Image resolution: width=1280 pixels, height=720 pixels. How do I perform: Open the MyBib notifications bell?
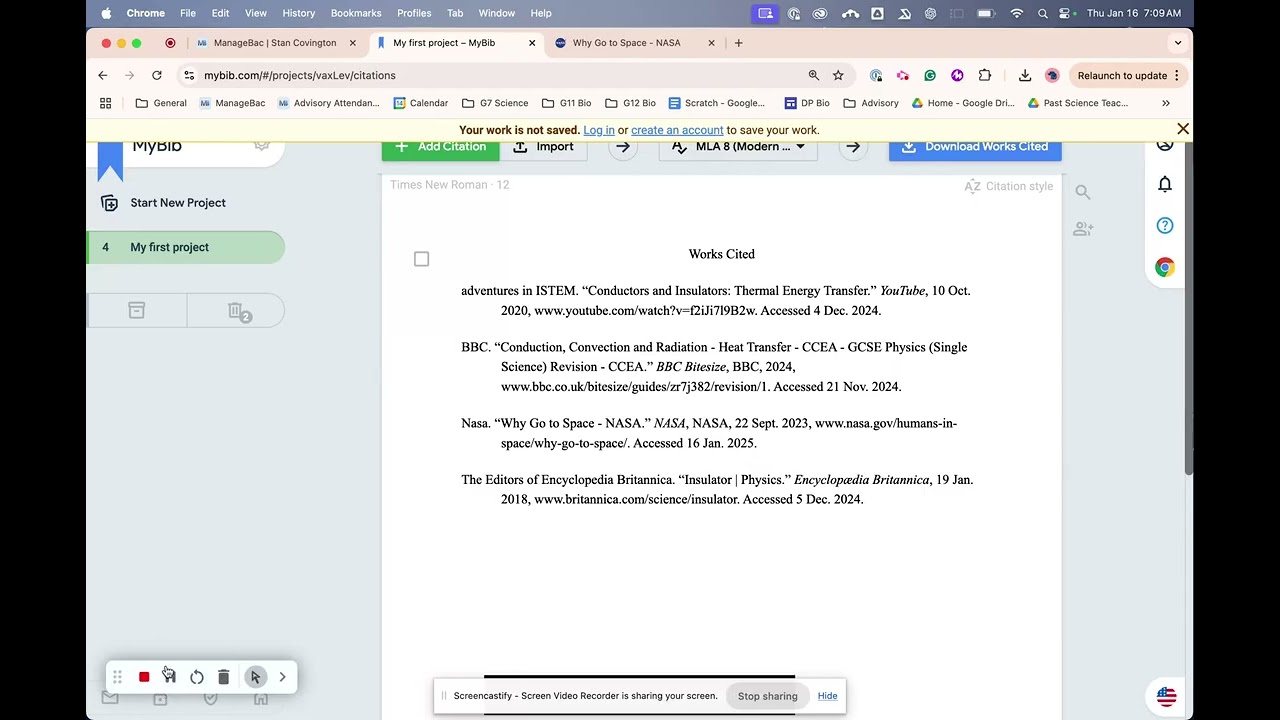coord(1165,184)
